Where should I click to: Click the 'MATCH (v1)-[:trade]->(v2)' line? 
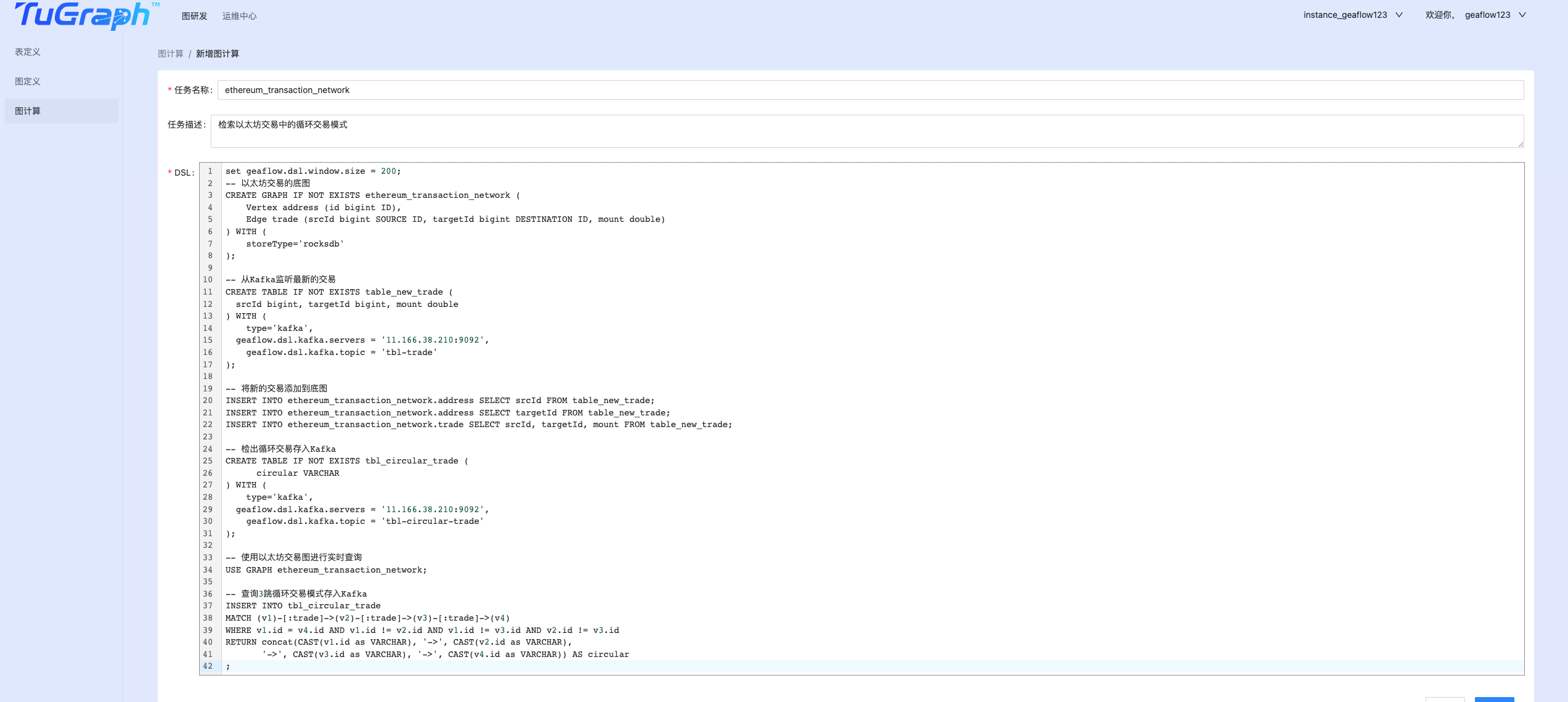(367, 618)
